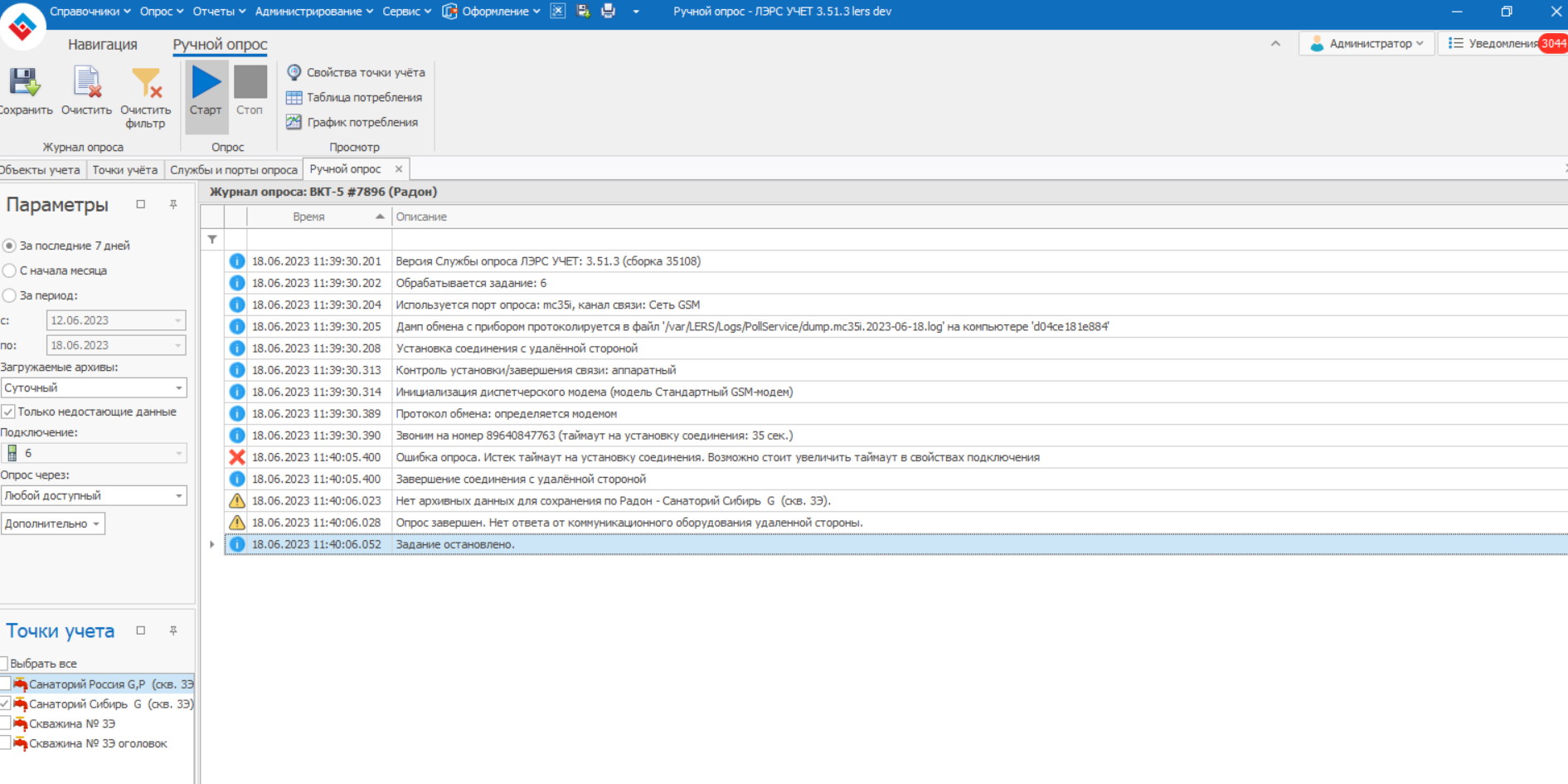Clear the journal with Очистить icon
This screenshot has height=784, width=1568.
pos(87,83)
